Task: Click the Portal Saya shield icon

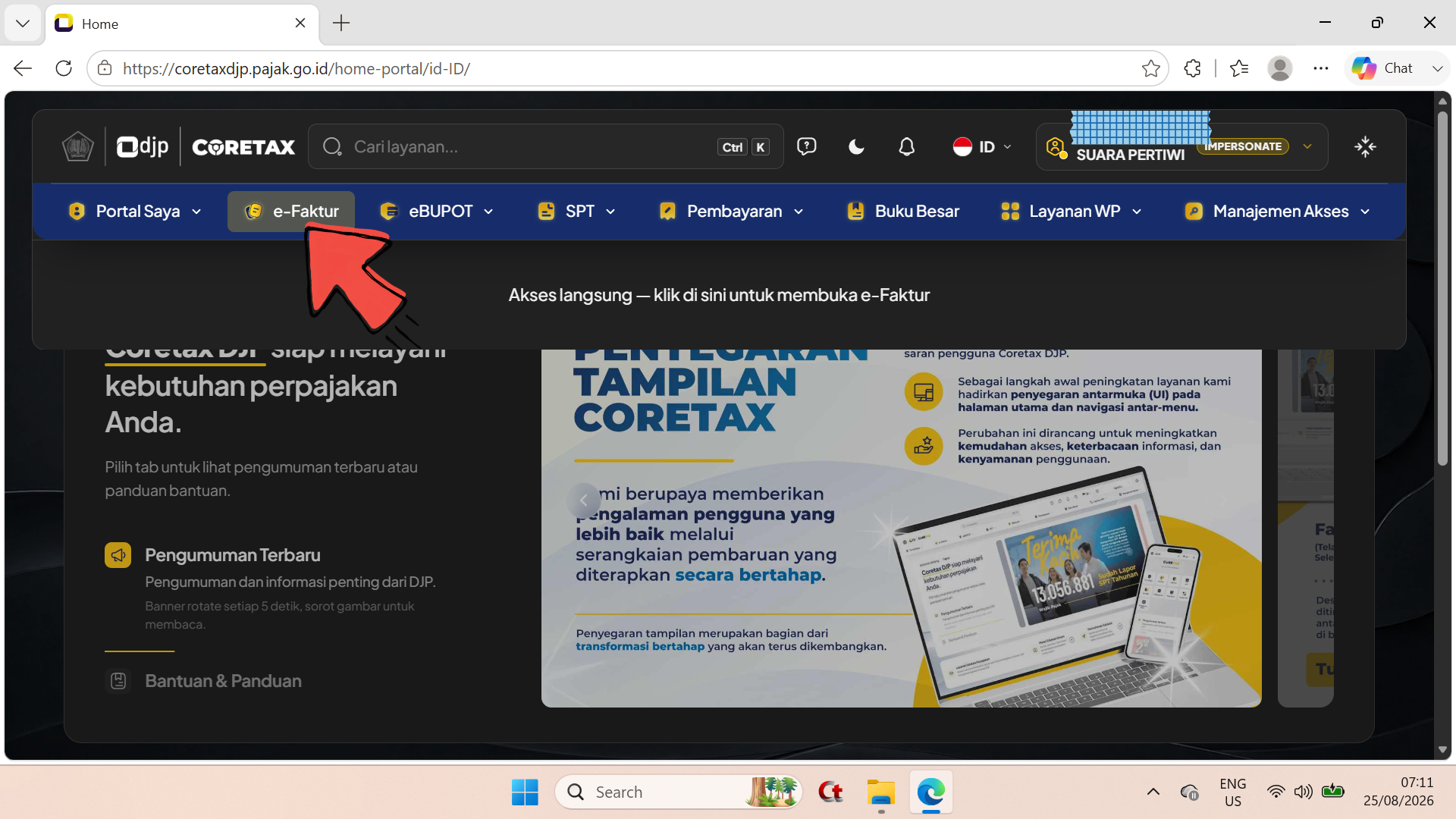Action: pos(77,211)
